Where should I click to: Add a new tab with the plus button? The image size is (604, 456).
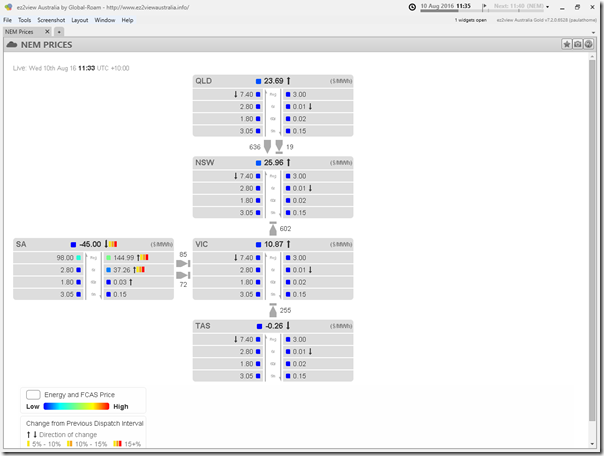59,32
